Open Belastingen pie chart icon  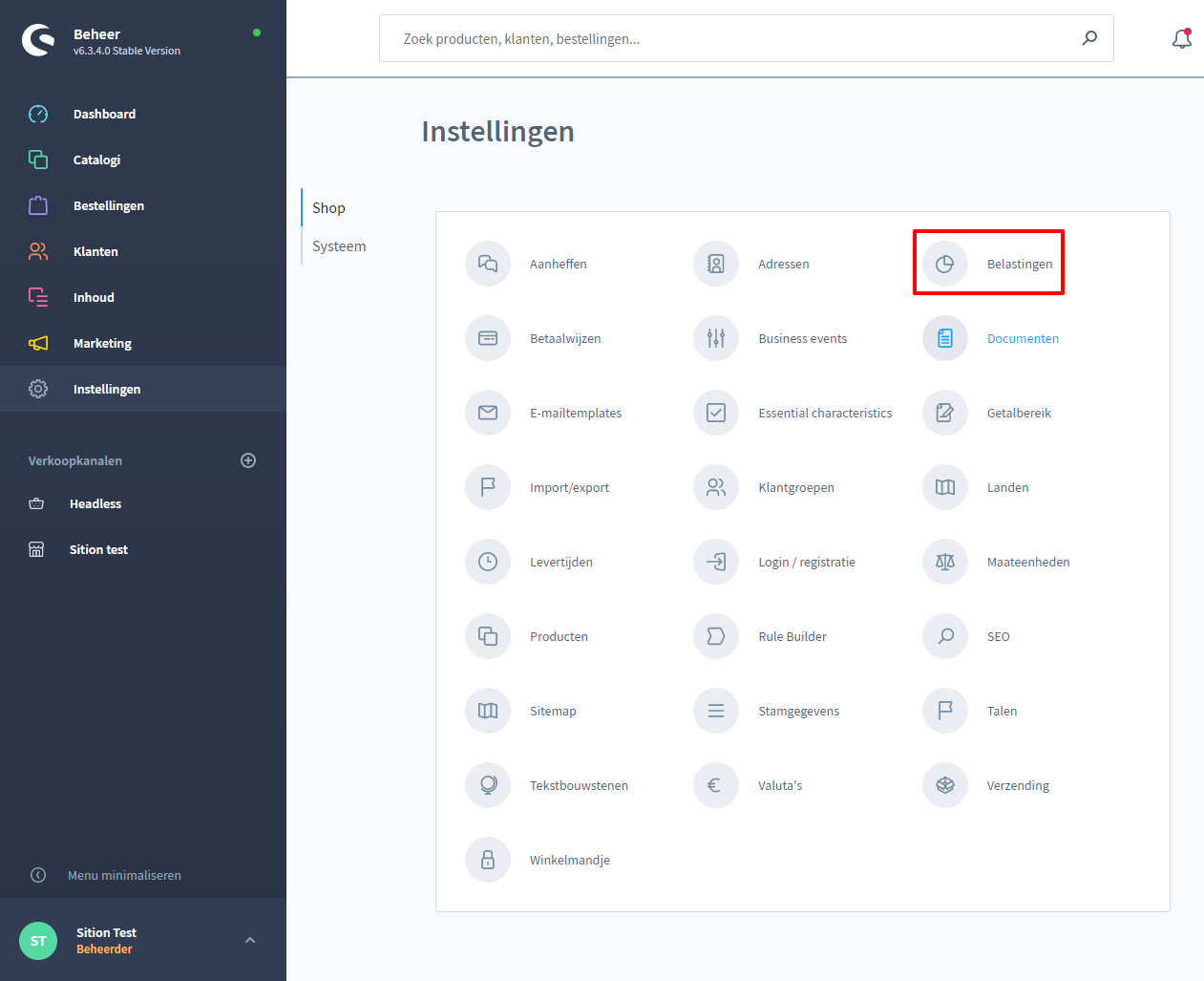coord(944,264)
